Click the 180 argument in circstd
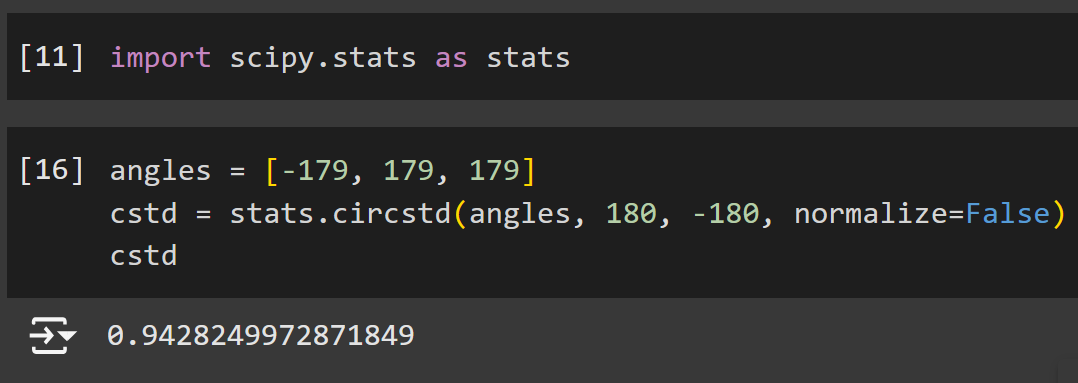The height and width of the screenshot is (383, 1078). (631, 214)
